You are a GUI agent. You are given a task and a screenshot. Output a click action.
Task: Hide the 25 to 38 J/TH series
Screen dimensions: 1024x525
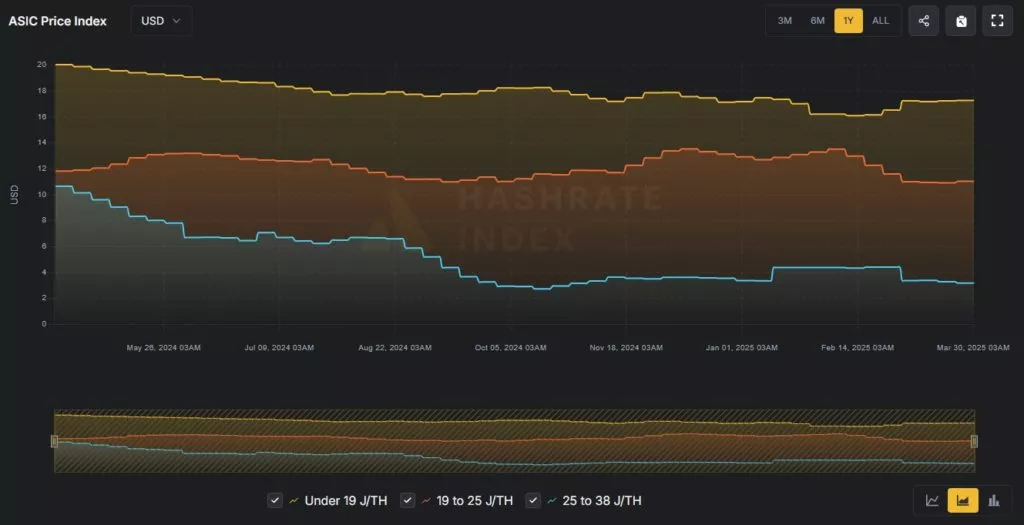point(534,500)
